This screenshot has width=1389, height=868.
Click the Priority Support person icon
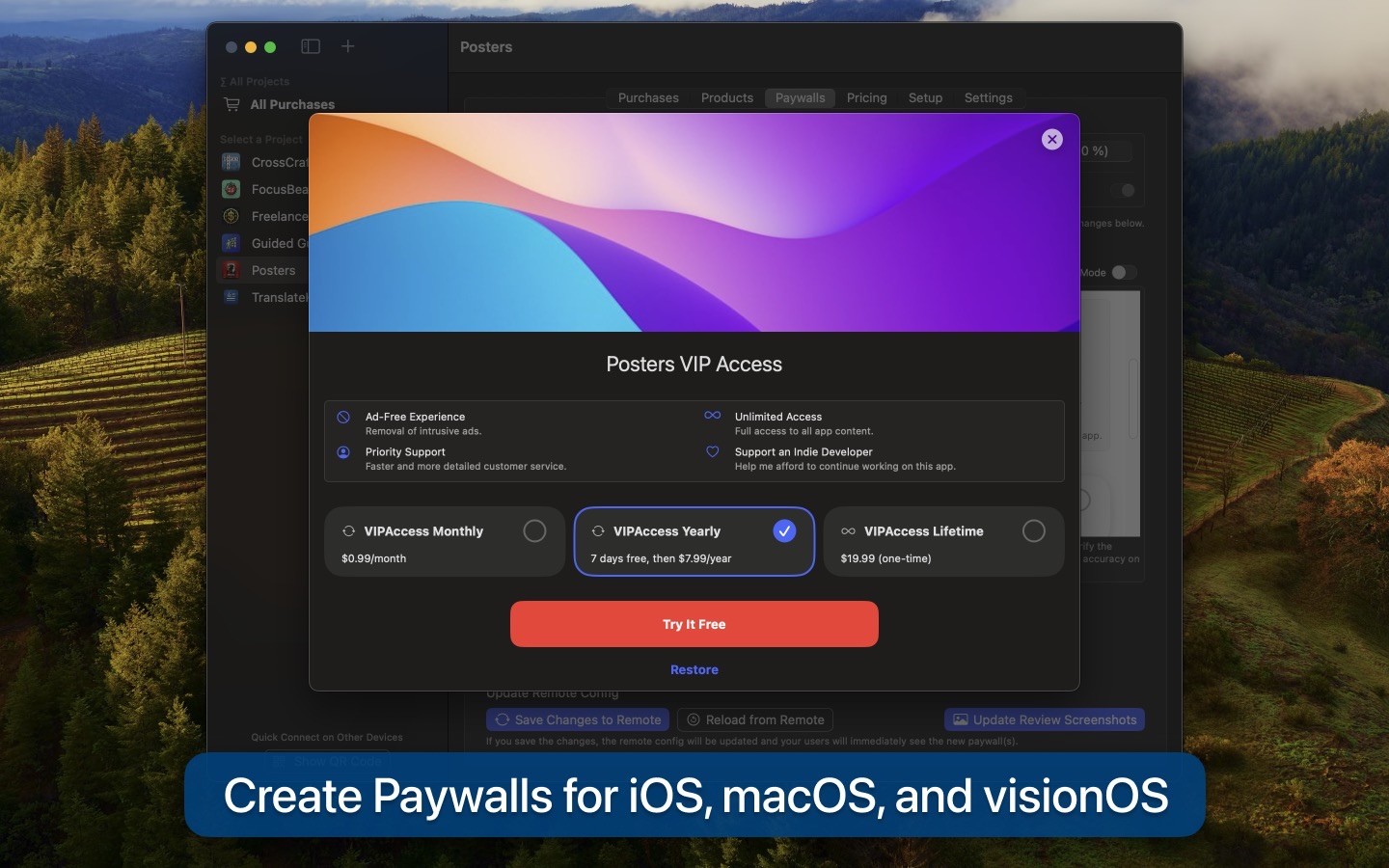pos(343,452)
